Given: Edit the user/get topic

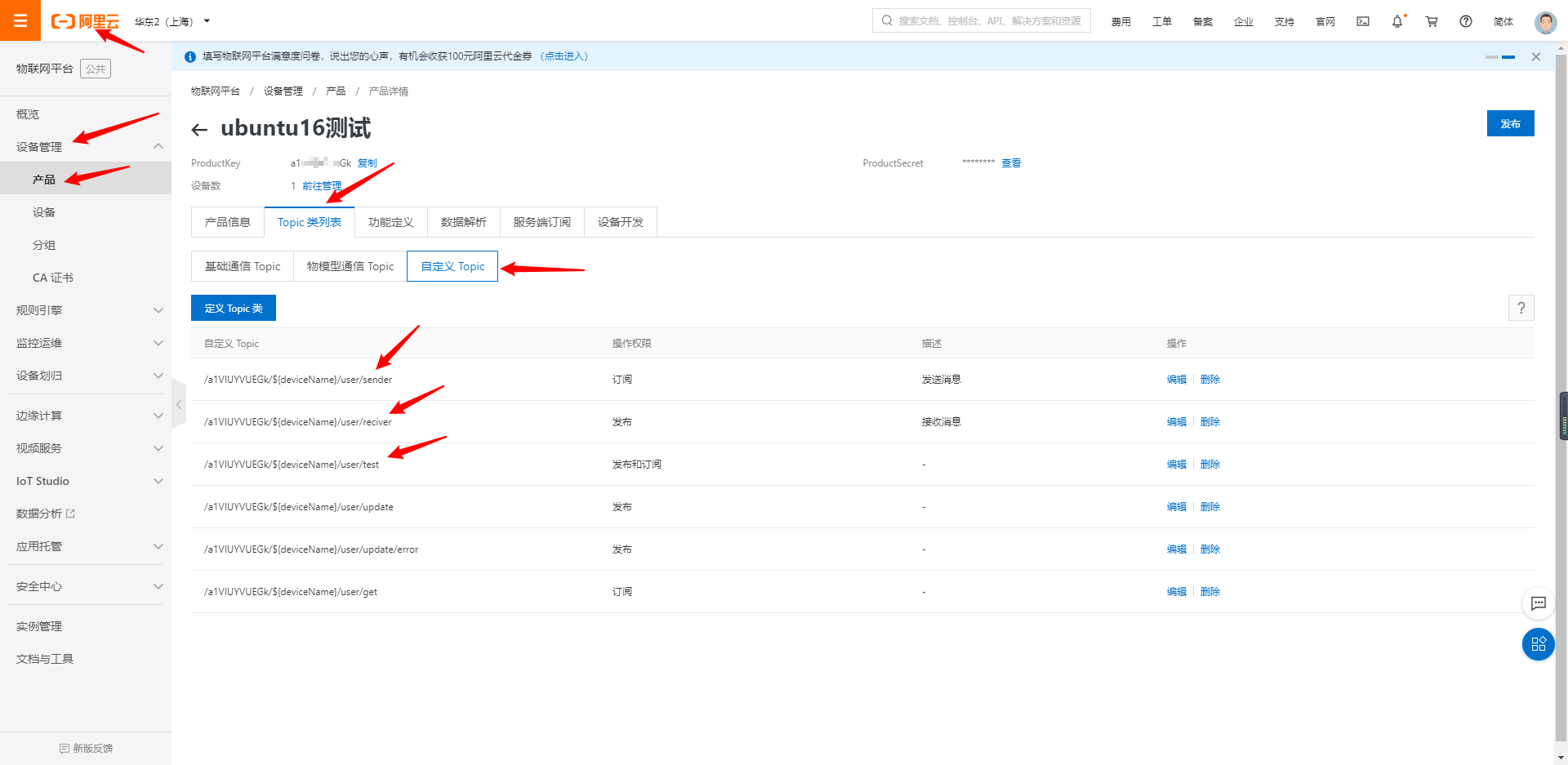Looking at the screenshot, I should tap(1177, 592).
